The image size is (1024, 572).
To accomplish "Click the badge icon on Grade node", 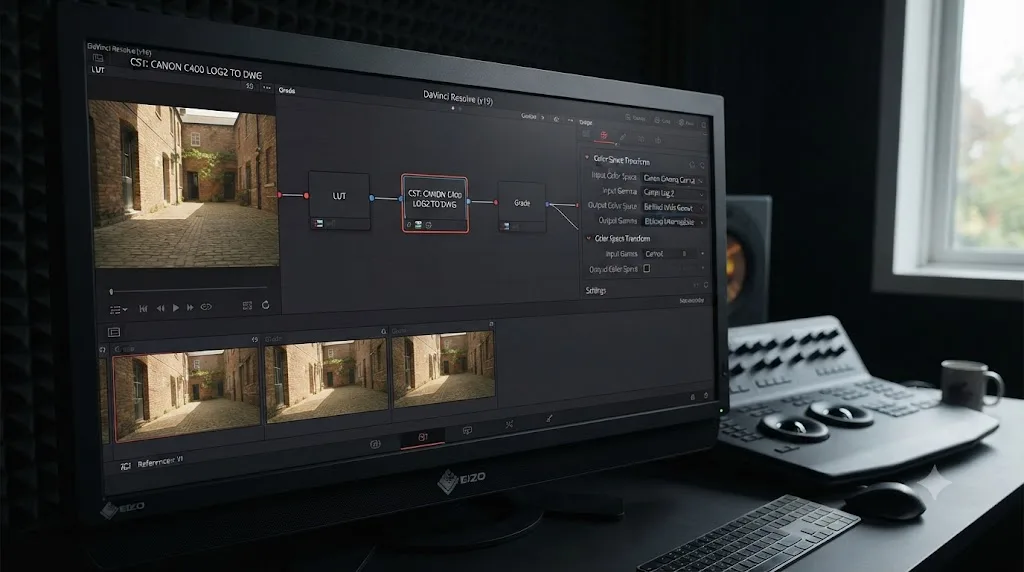I will 505,227.
